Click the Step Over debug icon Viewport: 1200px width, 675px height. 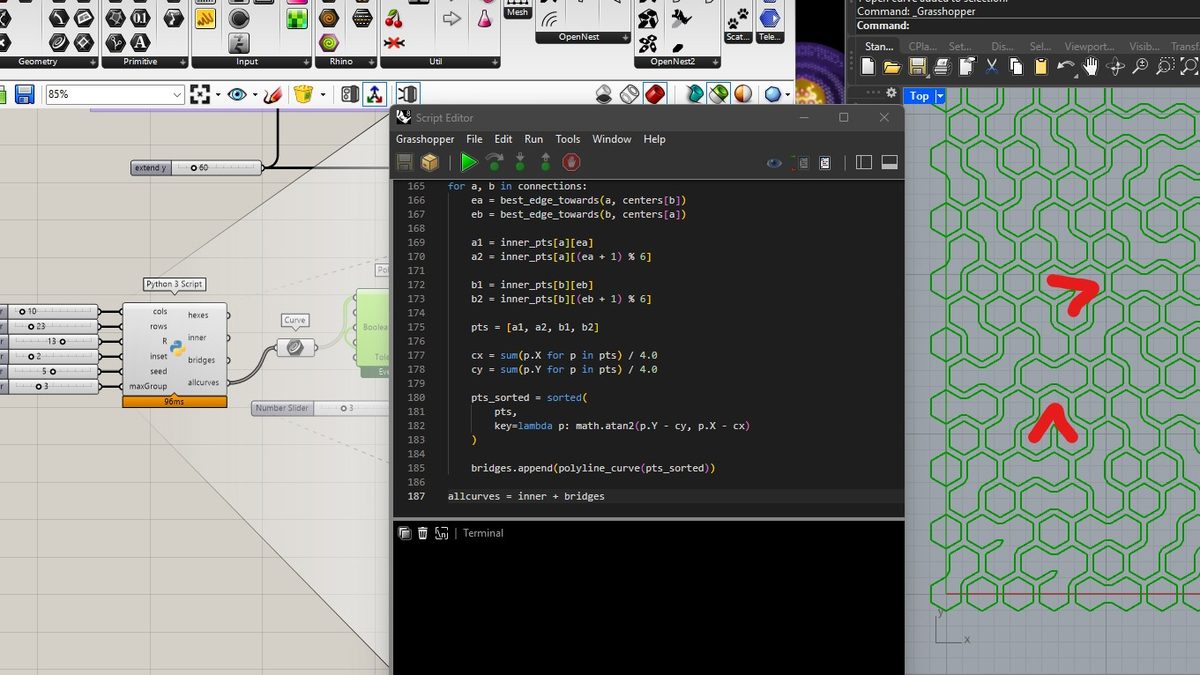tap(494, 162)
